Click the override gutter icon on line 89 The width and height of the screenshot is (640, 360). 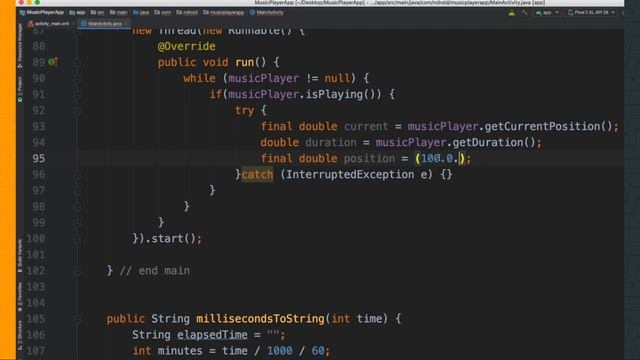click(53, 62)
